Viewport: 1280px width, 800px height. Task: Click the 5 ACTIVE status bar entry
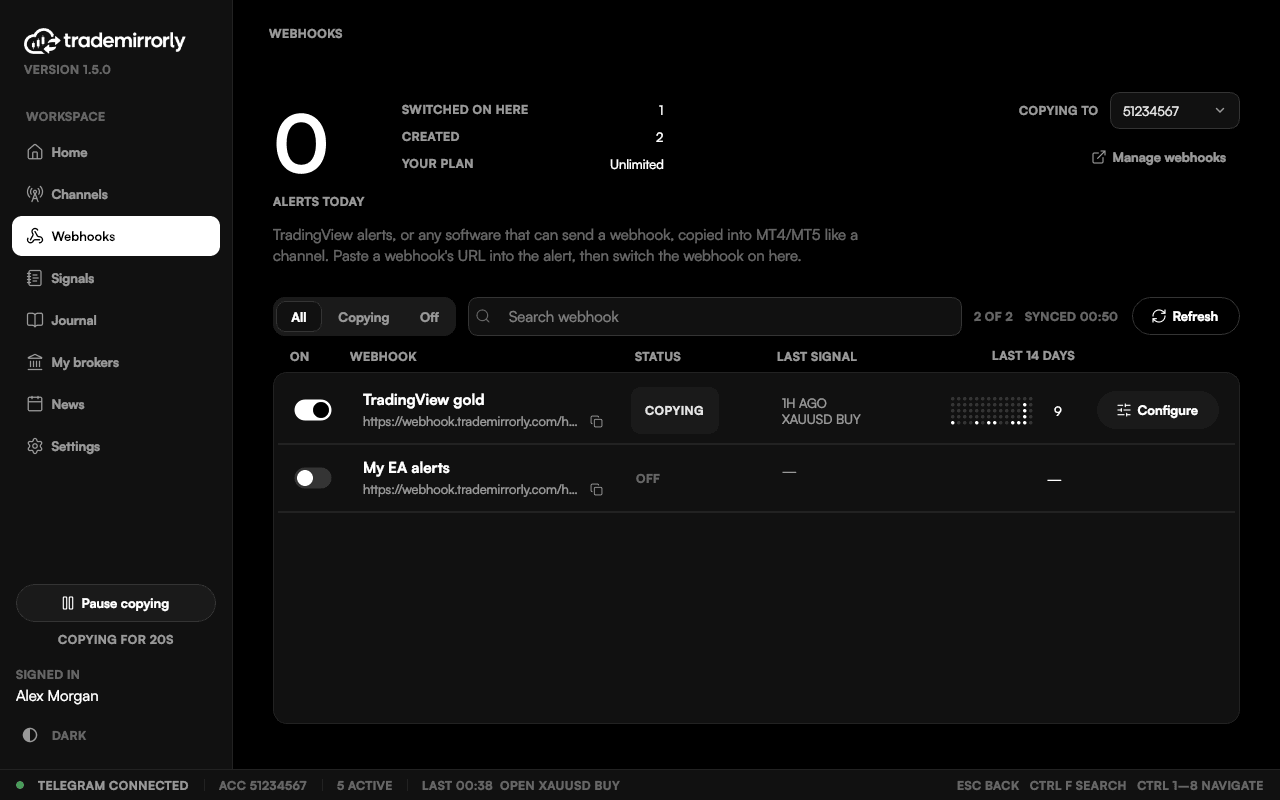pyautogui.click(x=364, y=785)
